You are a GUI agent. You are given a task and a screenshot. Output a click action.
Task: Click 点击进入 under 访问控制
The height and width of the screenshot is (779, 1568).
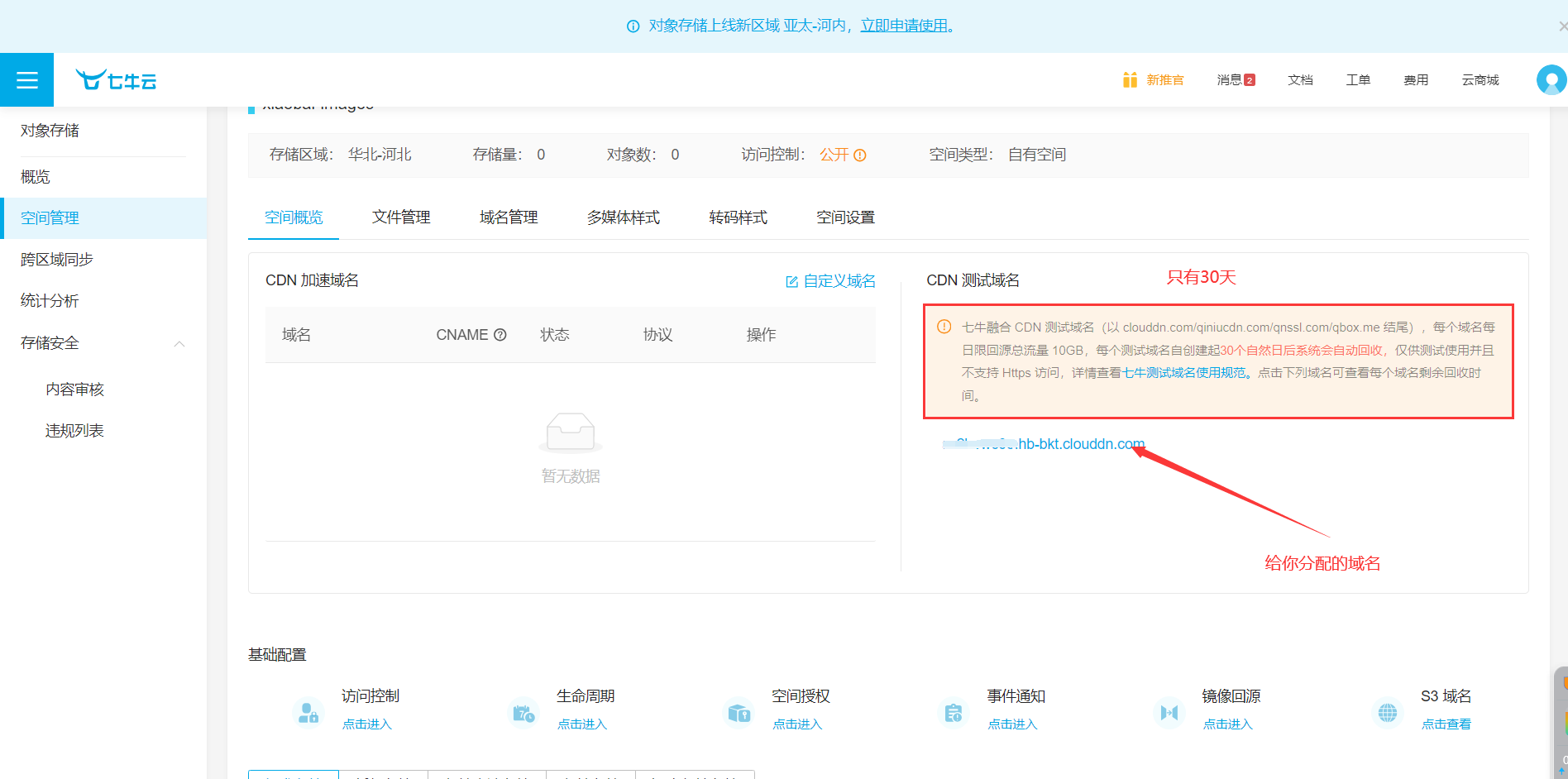pos(367,724)
